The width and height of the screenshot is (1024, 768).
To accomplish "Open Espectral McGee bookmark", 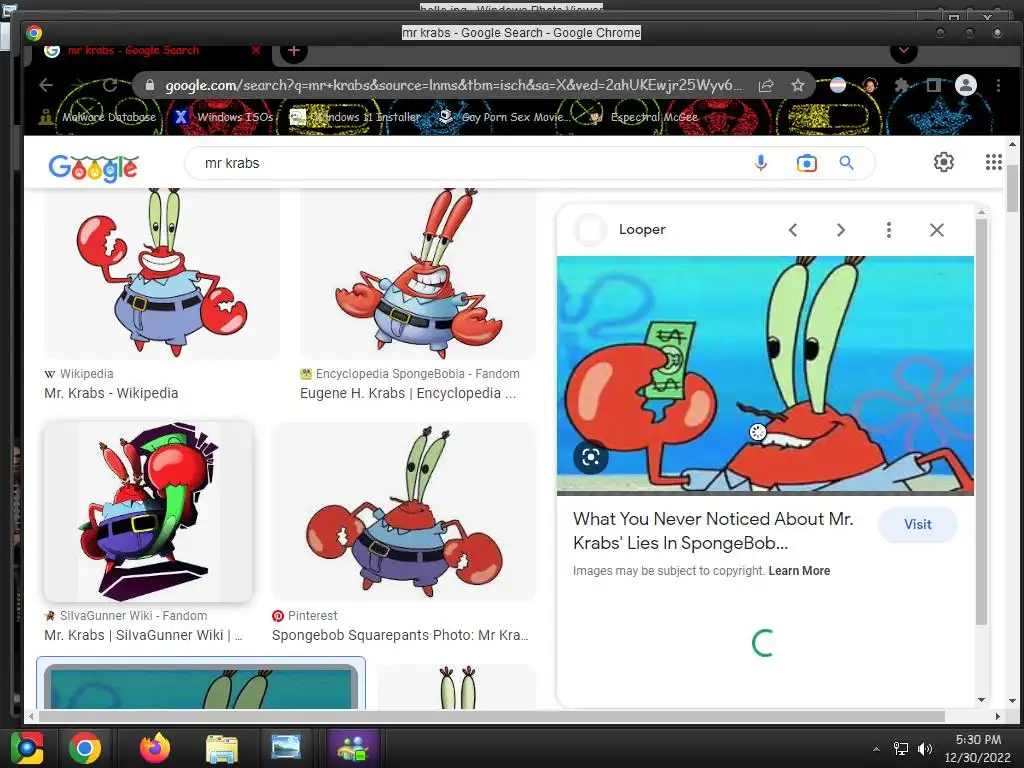I will coord(644,117).
